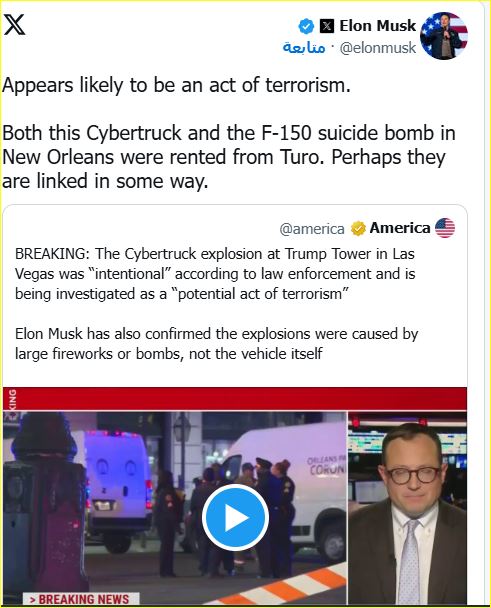Screen dimensions: 491x608
Task: Open Elon Musk's profile picture
Action: (x=444, y=36)
